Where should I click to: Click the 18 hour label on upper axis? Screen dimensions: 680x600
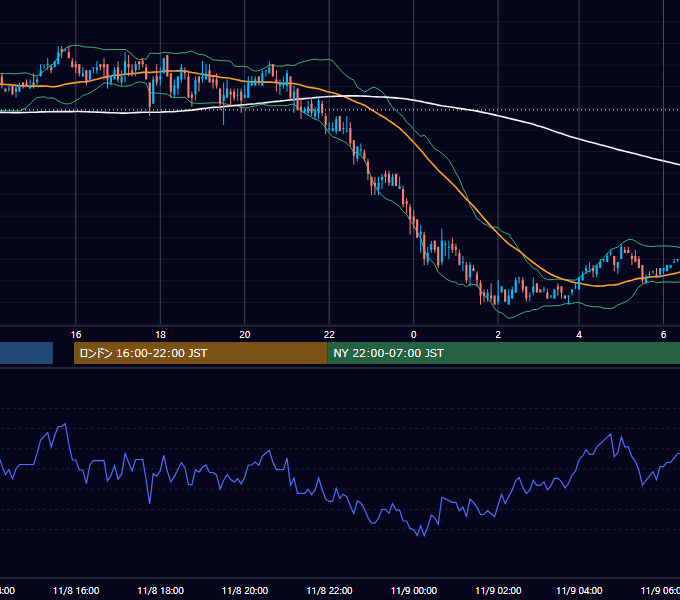pos(160,334)
